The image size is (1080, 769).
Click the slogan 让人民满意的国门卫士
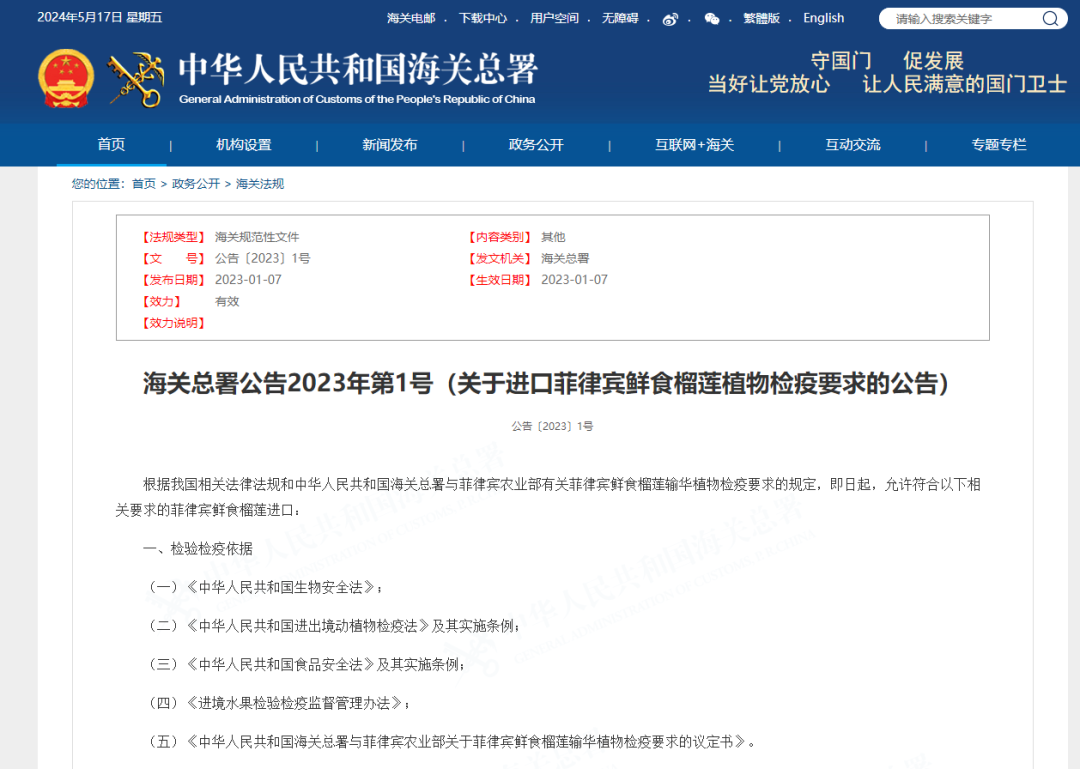coord(964,84)
